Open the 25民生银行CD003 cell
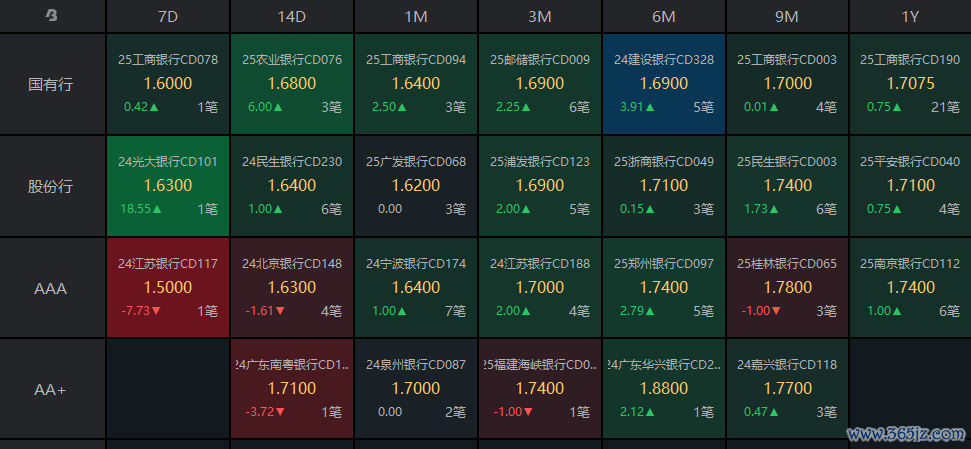Screen dimensions: 971x449 coord(786,186)
